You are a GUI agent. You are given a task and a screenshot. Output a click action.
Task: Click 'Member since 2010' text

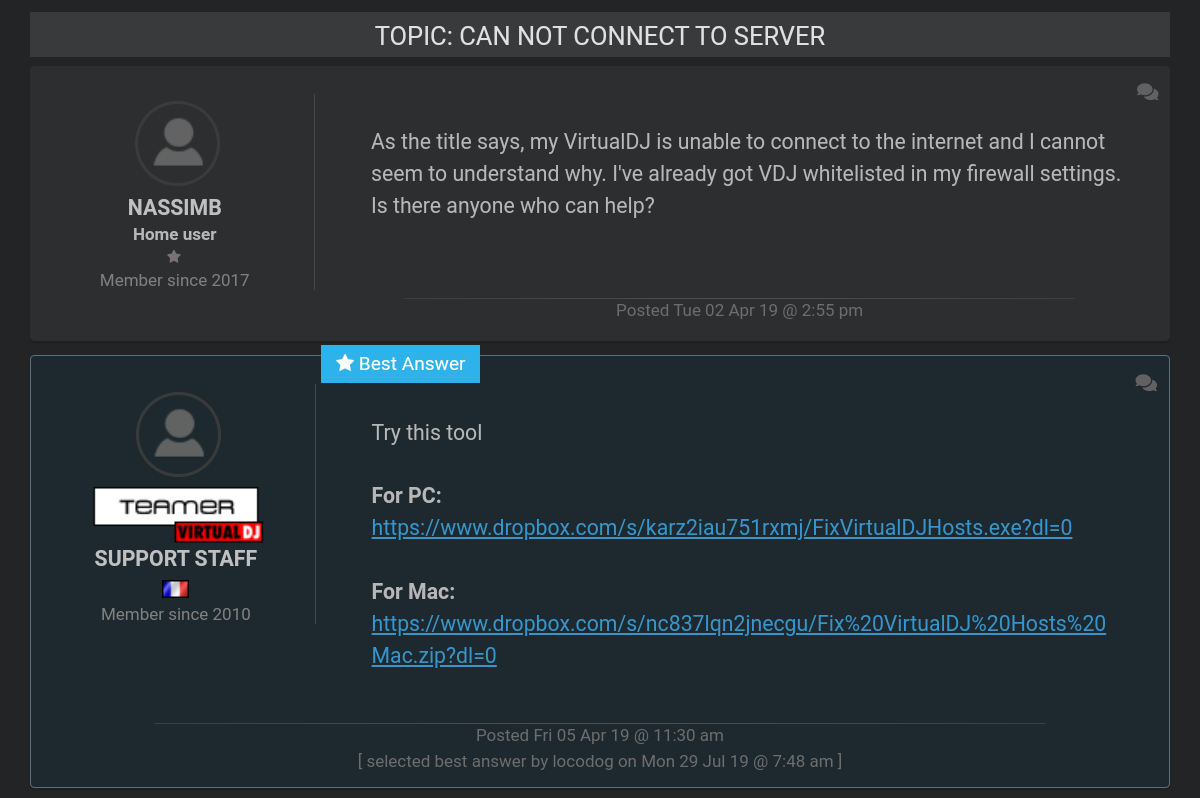176,614
